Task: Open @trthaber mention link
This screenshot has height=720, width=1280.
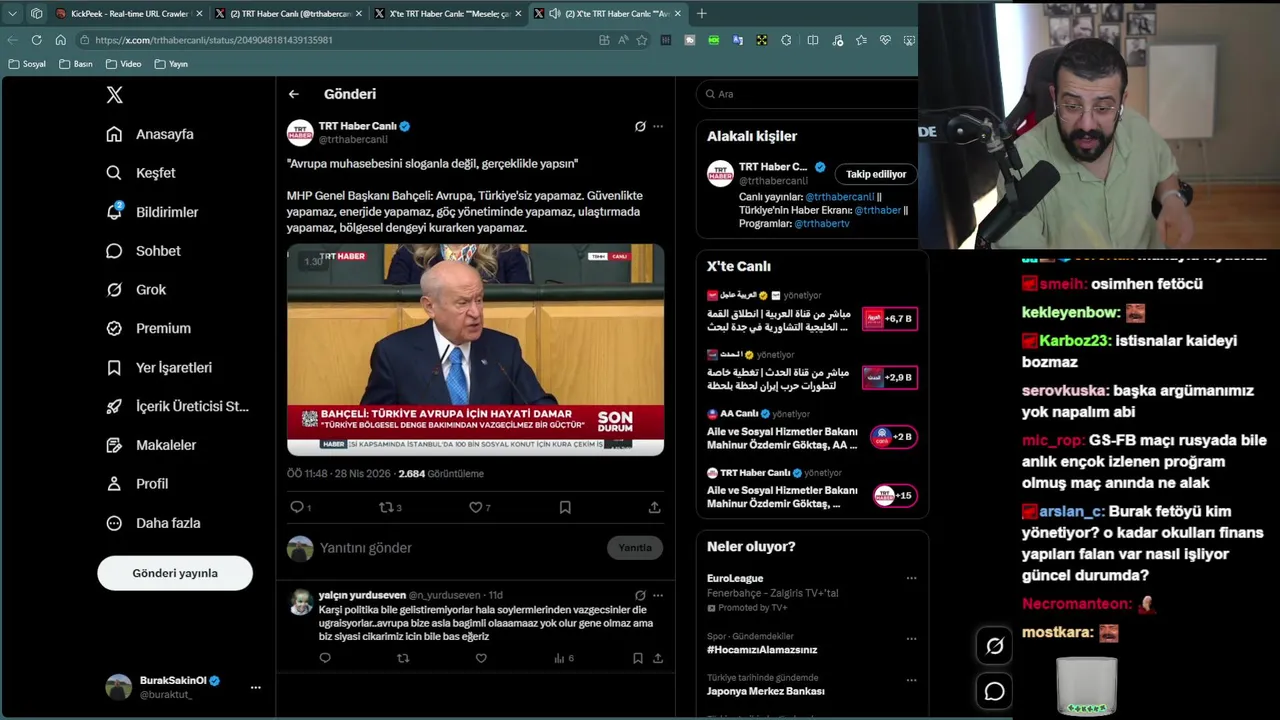Action: 878,210
